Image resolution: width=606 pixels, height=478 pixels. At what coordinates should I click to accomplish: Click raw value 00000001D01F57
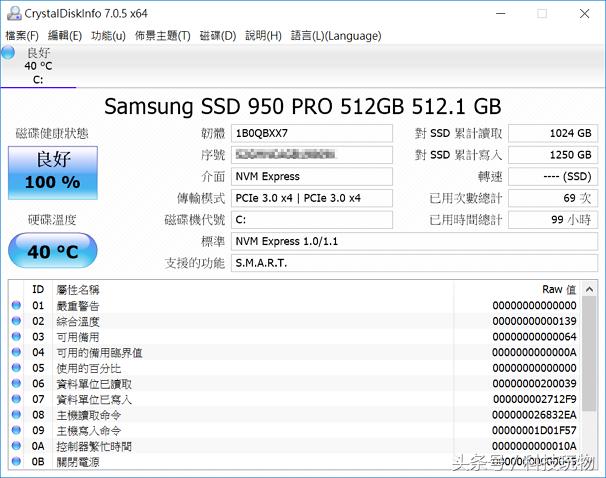pos(535,430)
